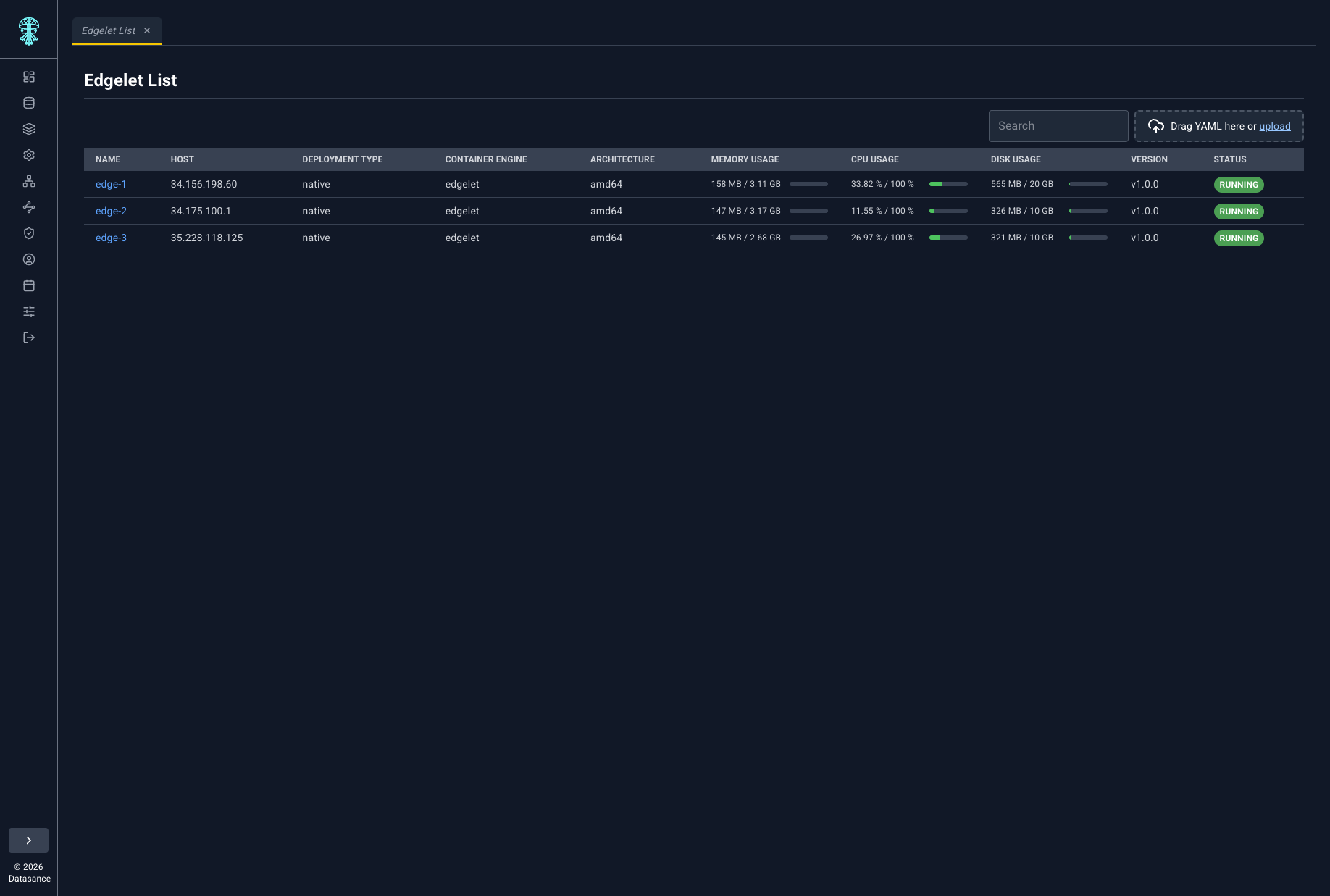This screenshot has height=896, width=1330.
Task: Open the tuning sliders icon in sidebar
Action: [29, 311]
